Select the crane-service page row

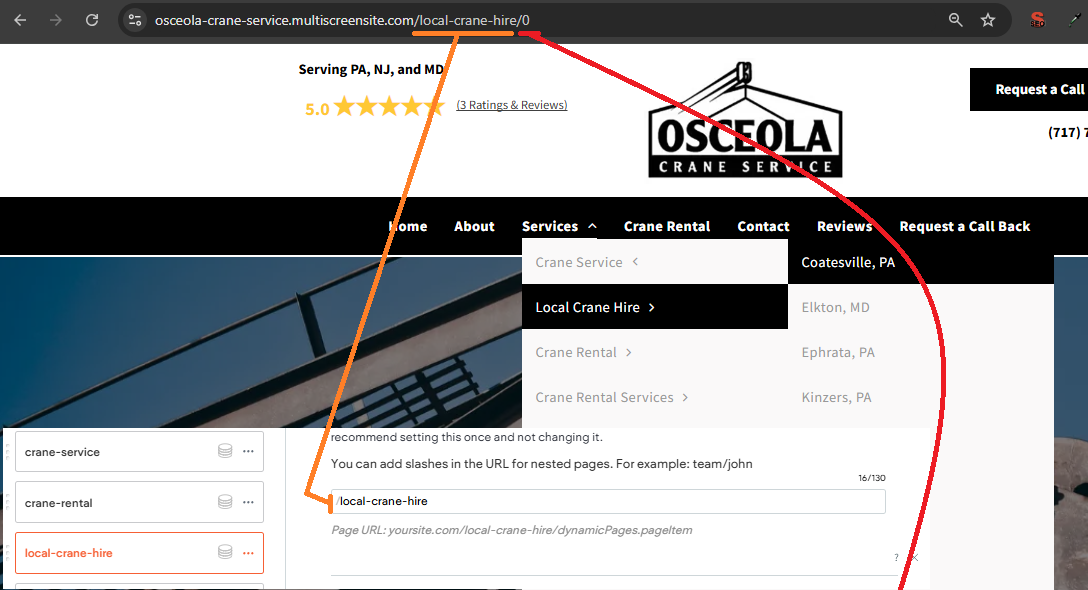pyautogui.click(x=139, y=452)
